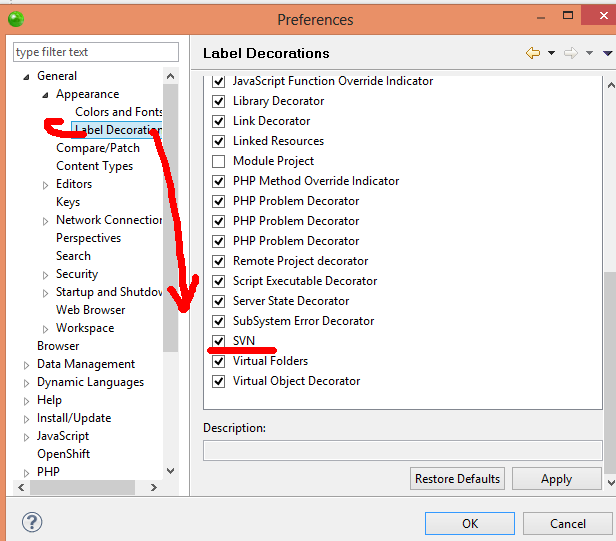The width and height of the screenshot is (616, 541).
Task: Collapse the Appearance tree node
Action: click(x=46, y=95)
